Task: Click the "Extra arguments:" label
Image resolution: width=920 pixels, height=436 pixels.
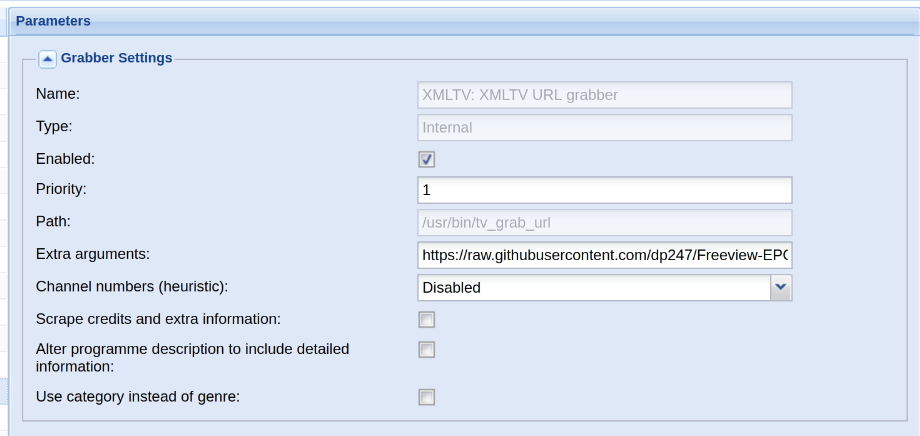Action: (92, 254)
